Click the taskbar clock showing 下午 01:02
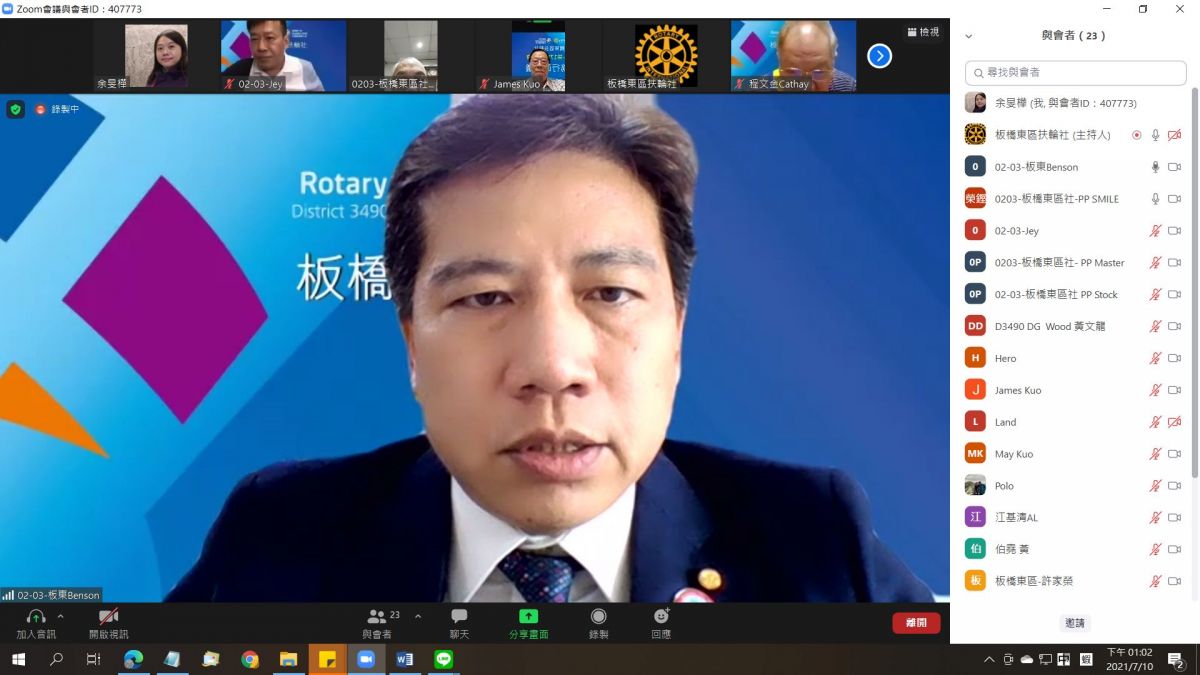 tap(1129, 659)
